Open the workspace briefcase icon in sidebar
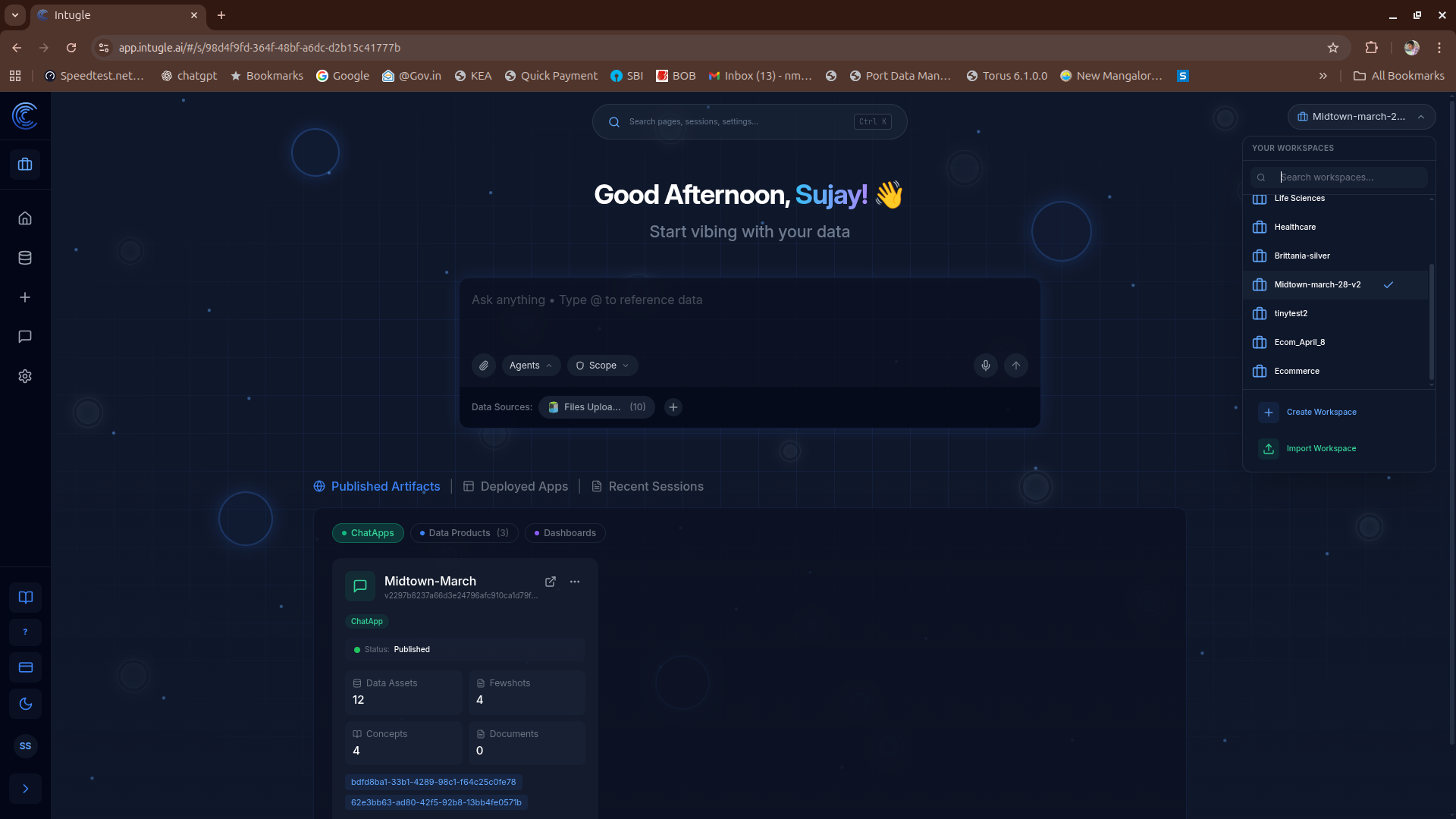This screenshot has width=1456, height=819. pos(25,165)
